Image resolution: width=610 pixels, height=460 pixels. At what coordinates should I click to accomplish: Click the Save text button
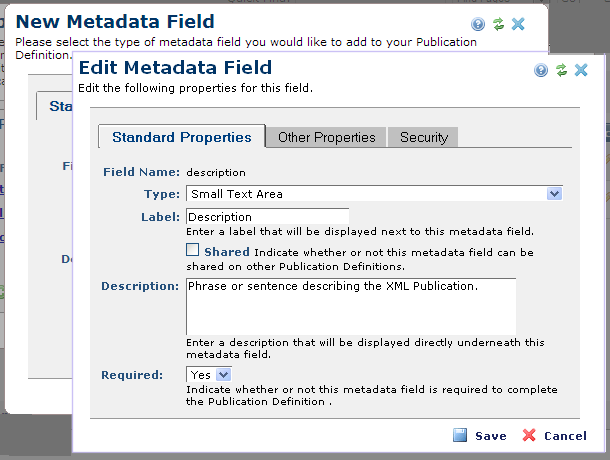(x=490, y=436)
